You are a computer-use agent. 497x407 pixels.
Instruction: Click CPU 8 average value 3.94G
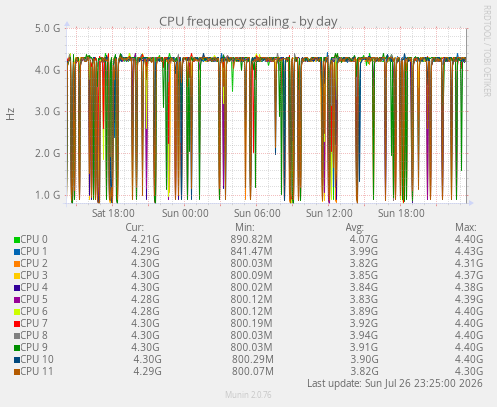coord(364,335)
